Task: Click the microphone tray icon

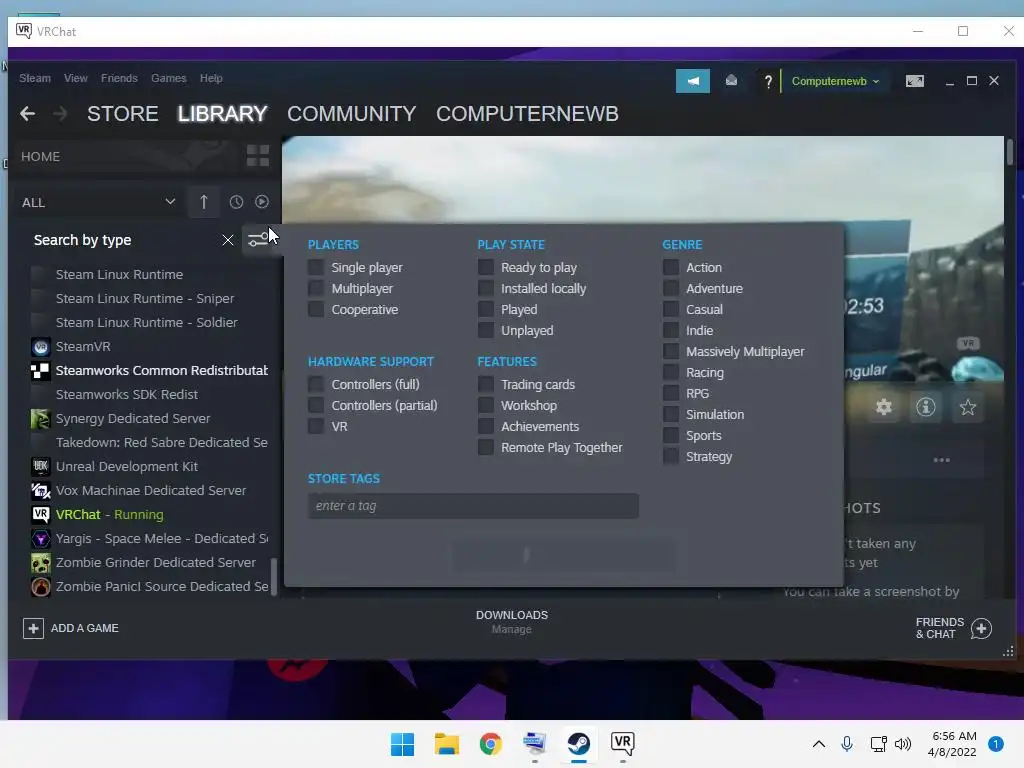Action: click(847, 744)
